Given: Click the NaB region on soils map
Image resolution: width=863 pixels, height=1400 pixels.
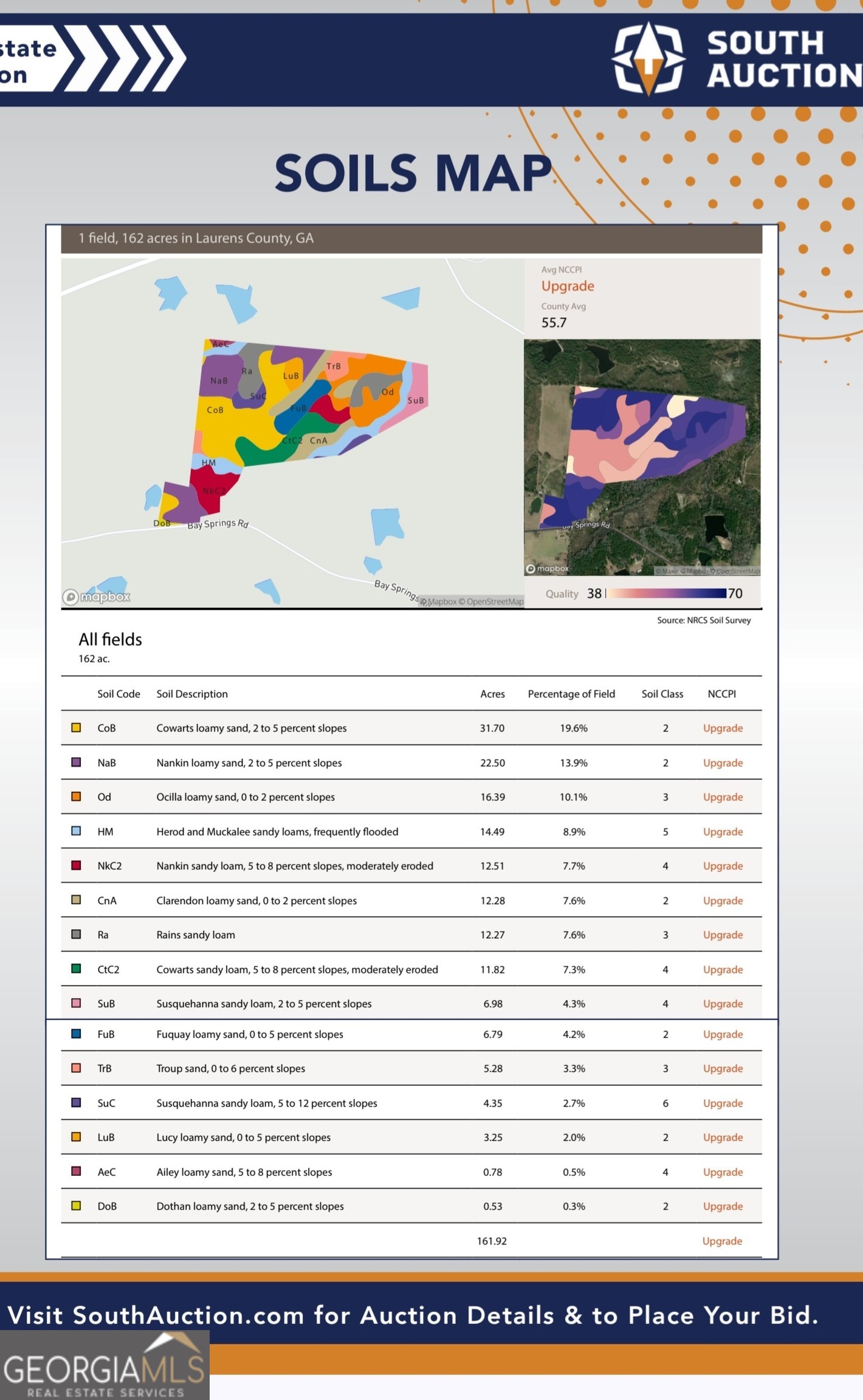Looking at the screenshot, I should pos(218,381).
